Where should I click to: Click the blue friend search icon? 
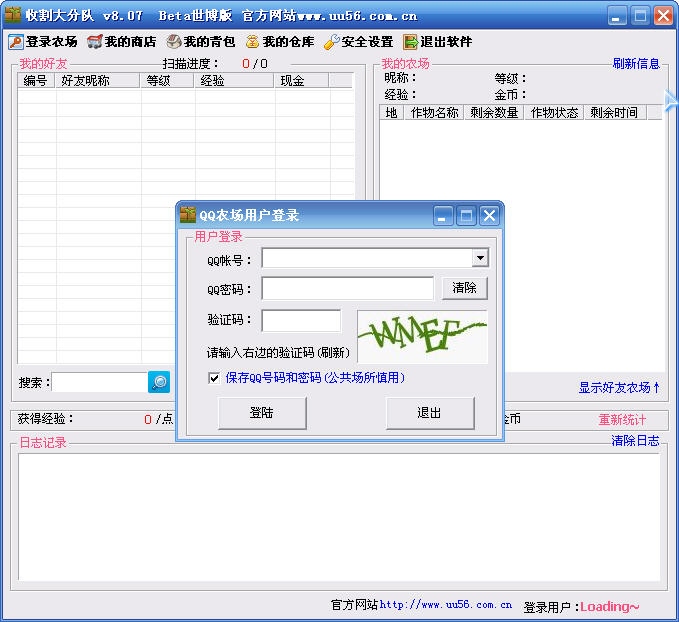pos(159,382)
